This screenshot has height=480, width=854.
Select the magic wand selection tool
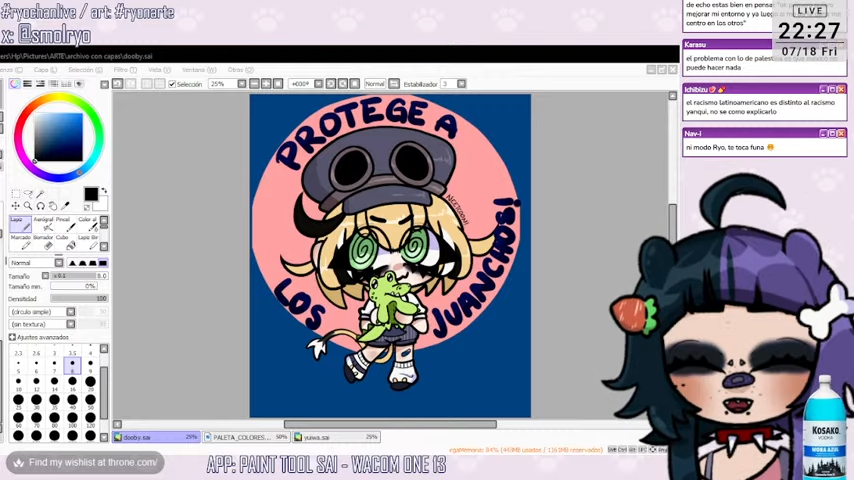41,194
